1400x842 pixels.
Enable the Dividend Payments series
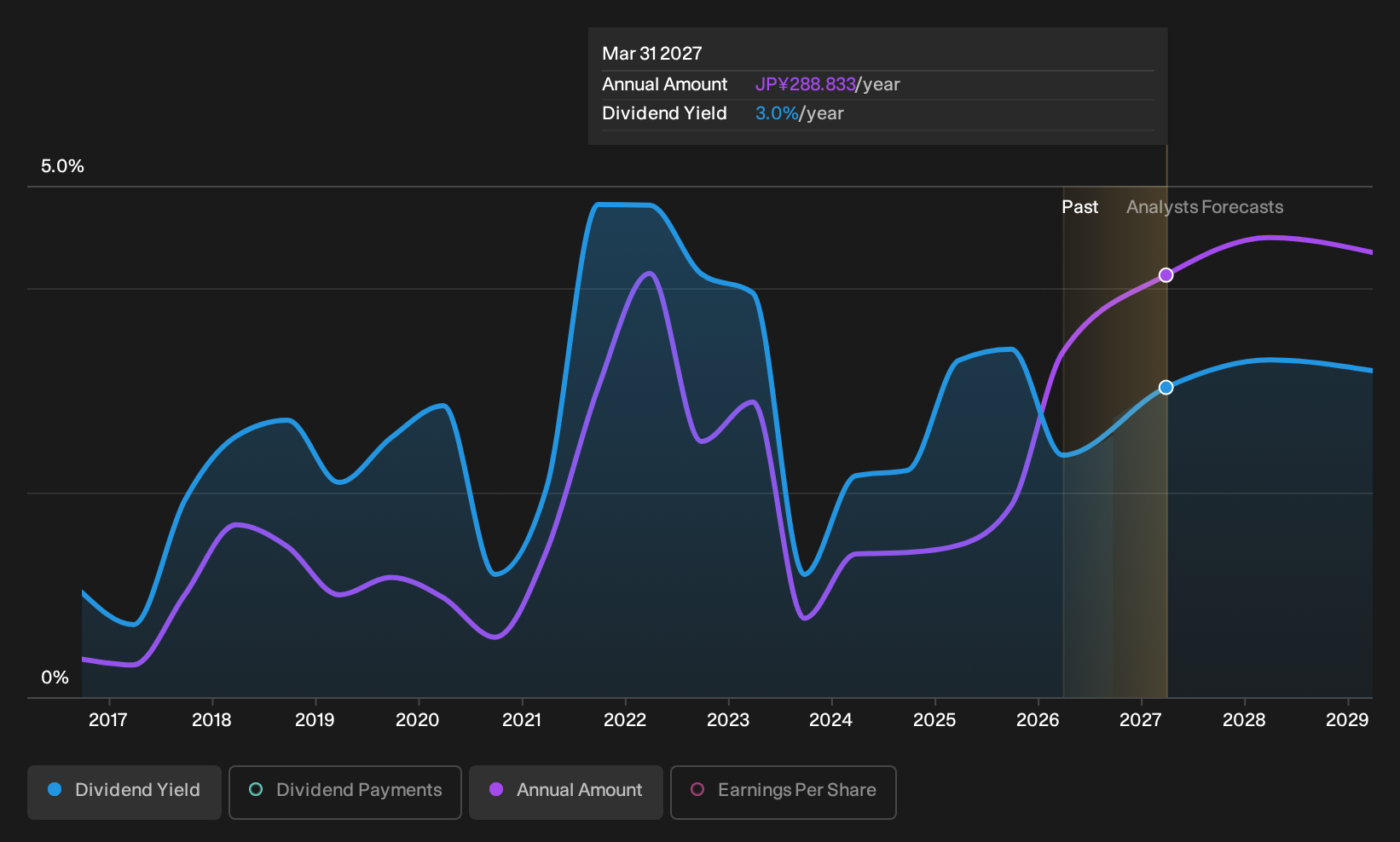[345, 792]
